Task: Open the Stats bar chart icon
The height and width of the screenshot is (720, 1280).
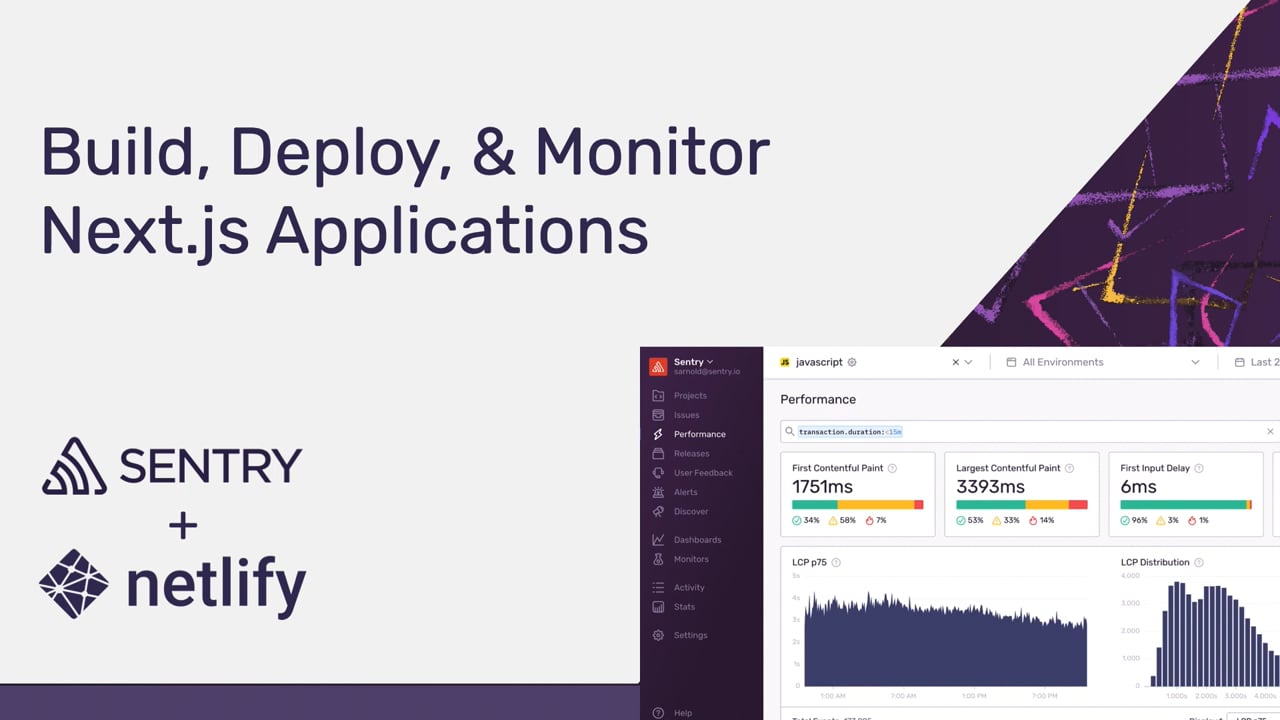Action: (x=658, y=607)
